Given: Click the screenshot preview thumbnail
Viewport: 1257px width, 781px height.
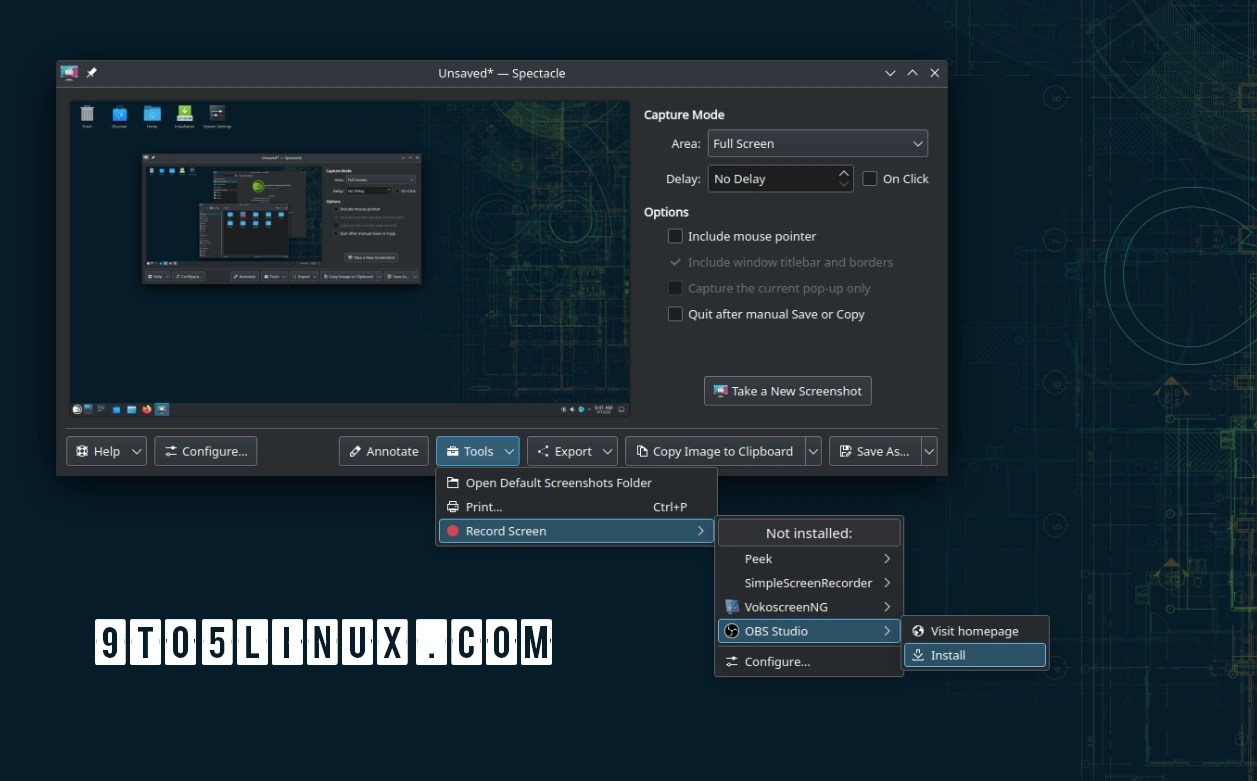Looking at the screenshot, I should point(350,258).
